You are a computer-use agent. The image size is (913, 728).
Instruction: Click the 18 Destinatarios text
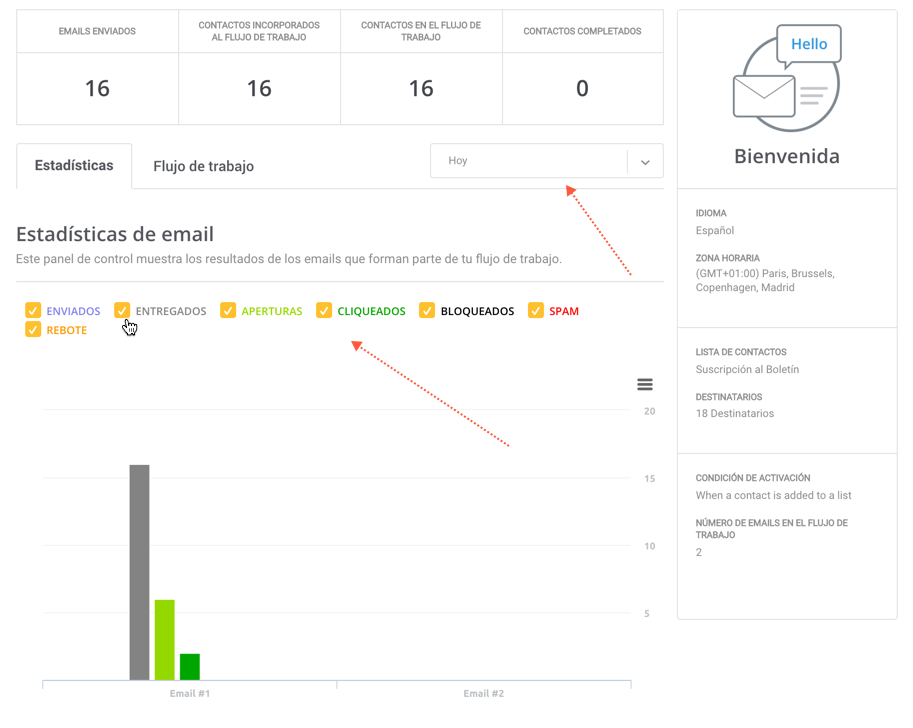pyautogui.click(x=735, y=414)
